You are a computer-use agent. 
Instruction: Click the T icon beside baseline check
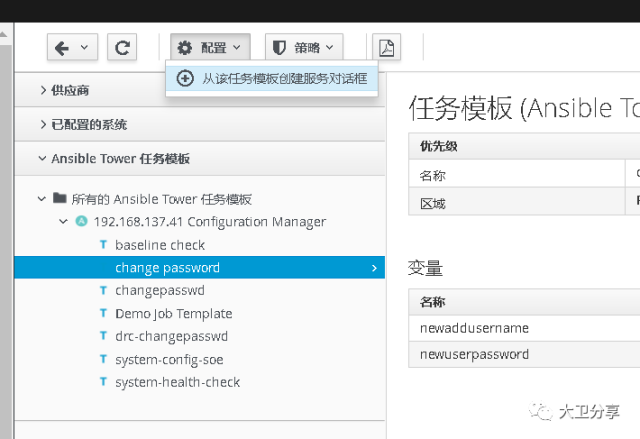pos(103,244)
